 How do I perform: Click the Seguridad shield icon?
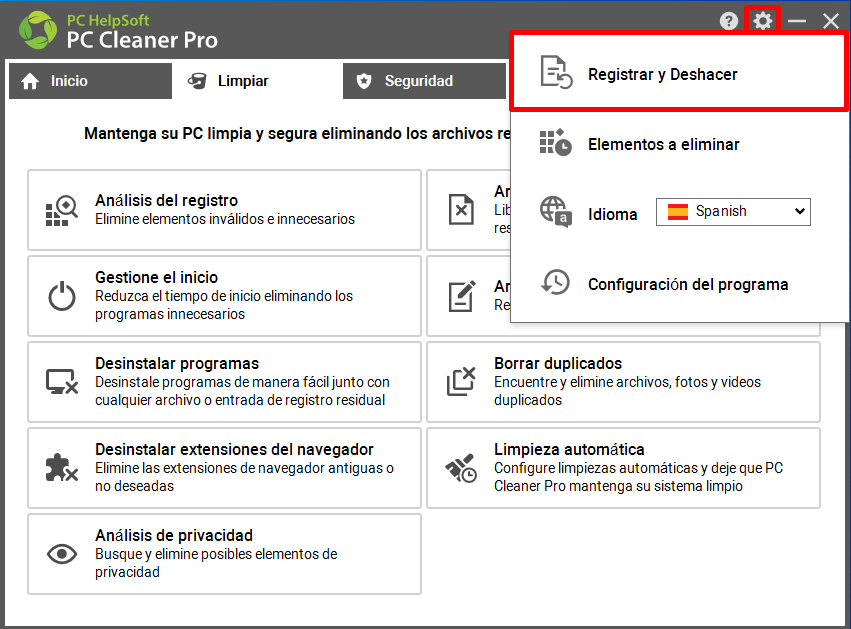(364, 81)
